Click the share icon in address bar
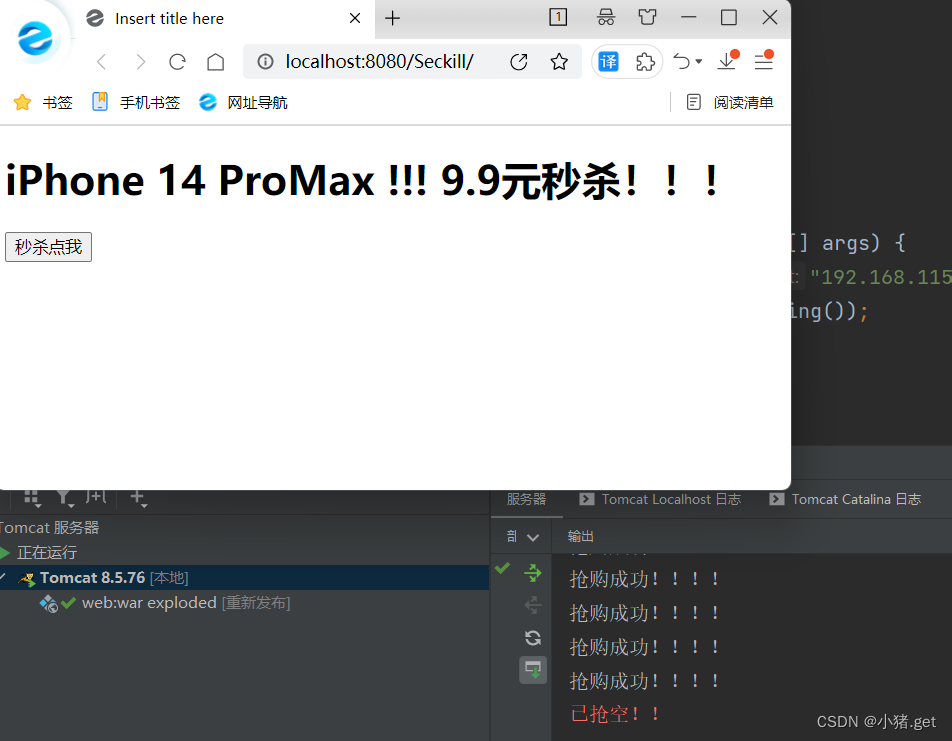The height and width of the screenshot is (741, 952). click(x=518, y=61)
